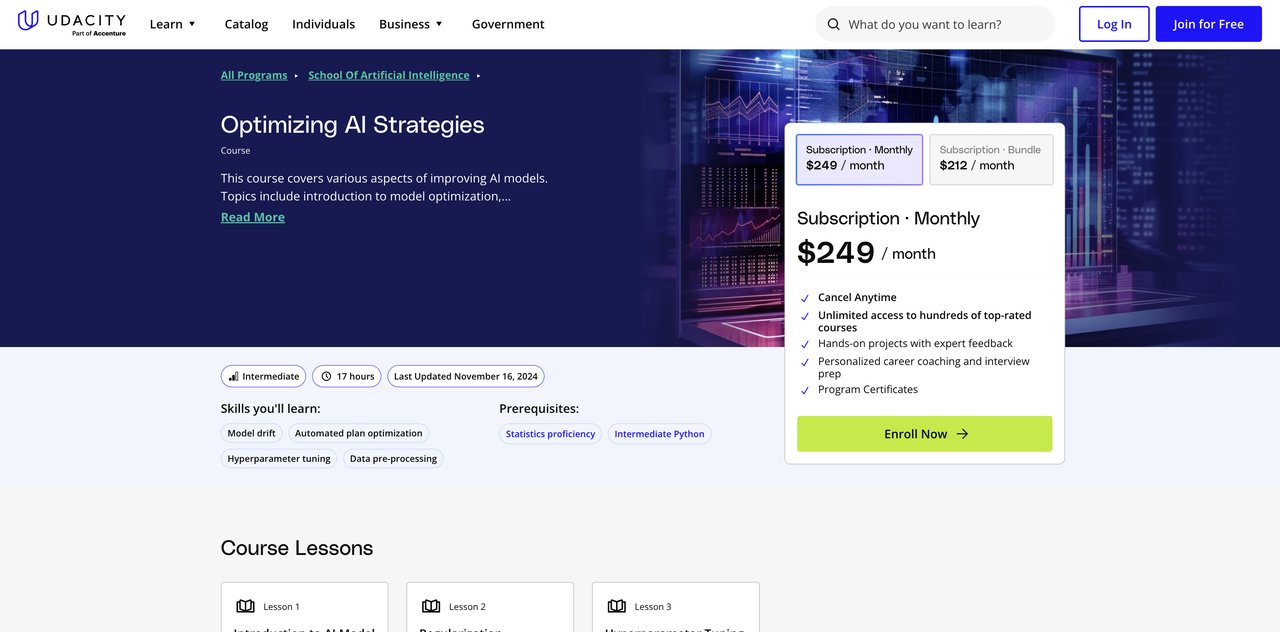The image size is (1280, 632).
Task: Open the Government menu item
Action: [508, 24]
